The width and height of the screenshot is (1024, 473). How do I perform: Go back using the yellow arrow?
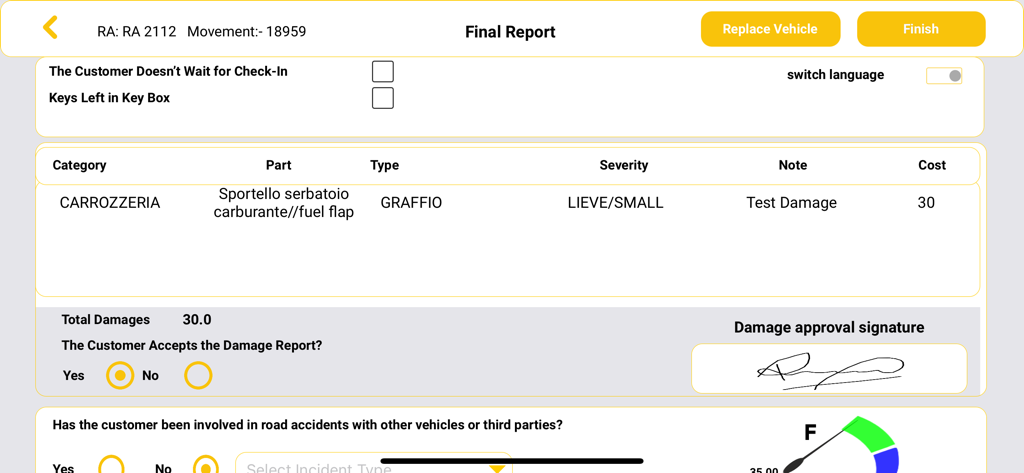51,28
